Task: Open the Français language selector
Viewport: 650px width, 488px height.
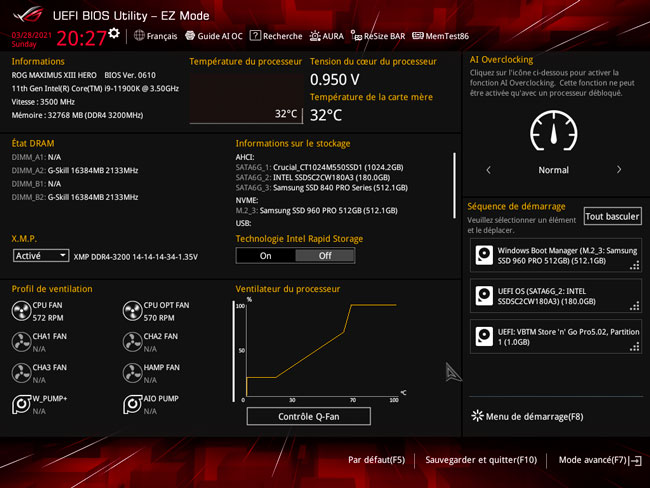Action: pyautogui.click(x=154, y=36)
